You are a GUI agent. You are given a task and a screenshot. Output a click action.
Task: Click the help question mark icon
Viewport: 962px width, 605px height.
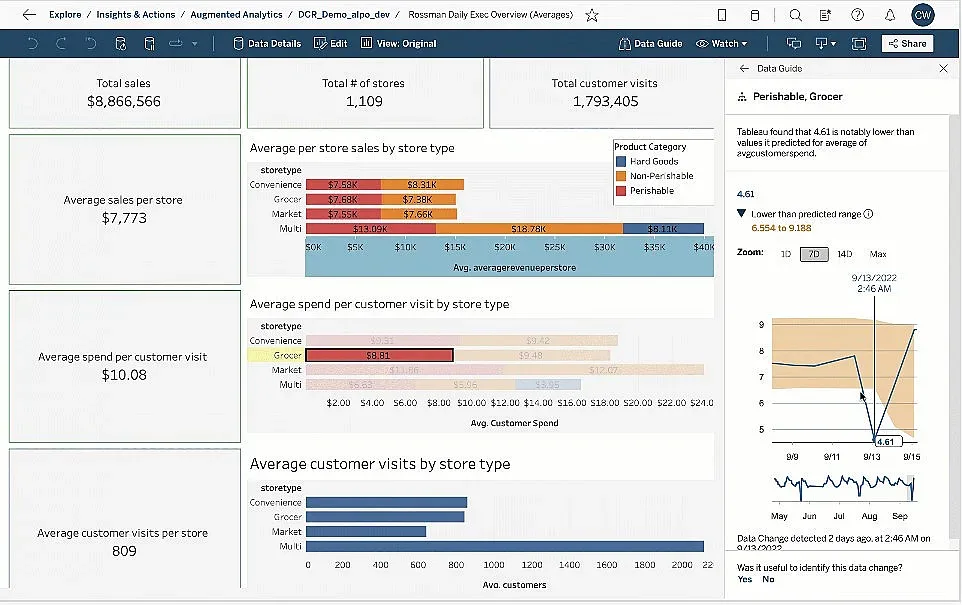point(857,15)
